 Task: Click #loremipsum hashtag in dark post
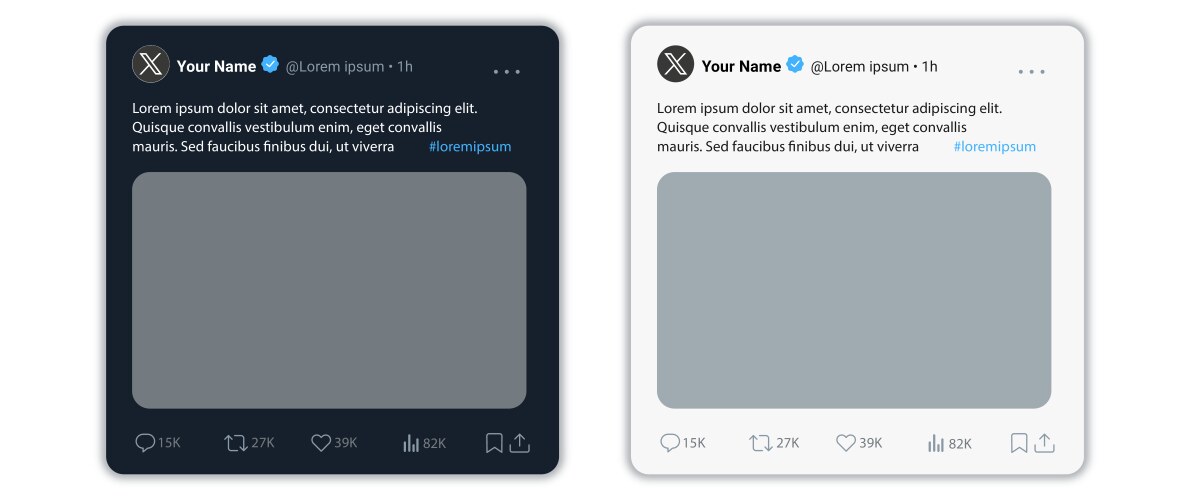coord(470,147)
